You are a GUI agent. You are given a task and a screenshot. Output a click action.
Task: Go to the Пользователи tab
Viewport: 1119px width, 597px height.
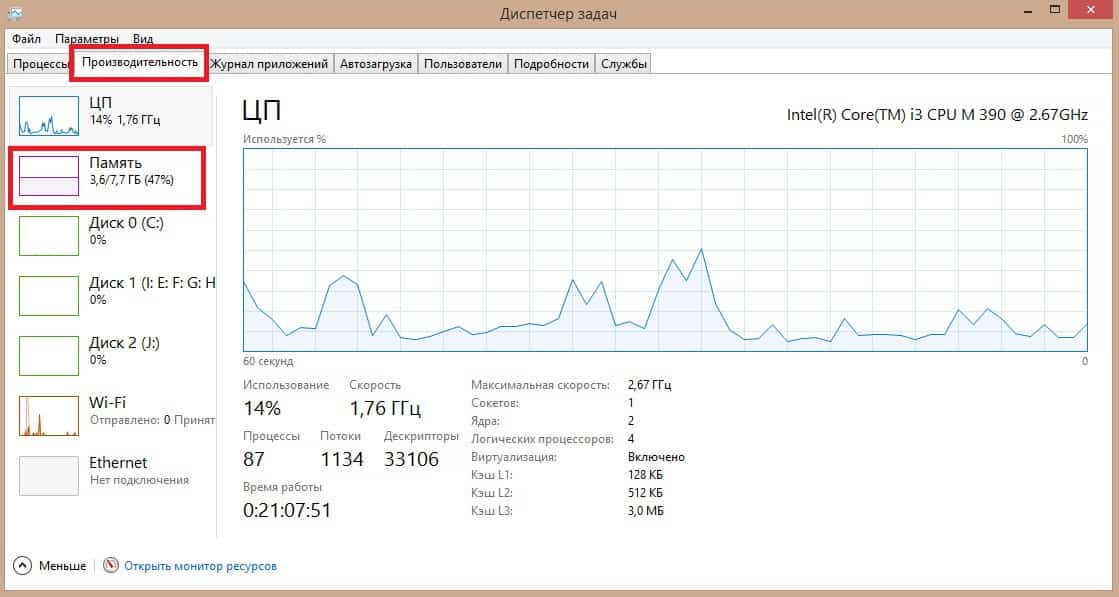[462, 64]
